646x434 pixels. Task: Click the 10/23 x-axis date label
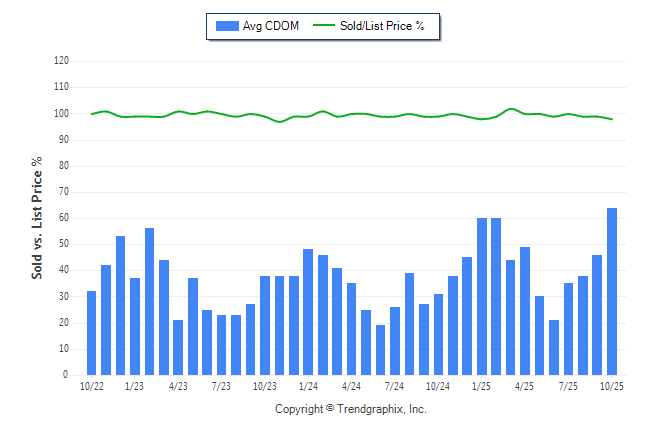(x=264, y=386)
